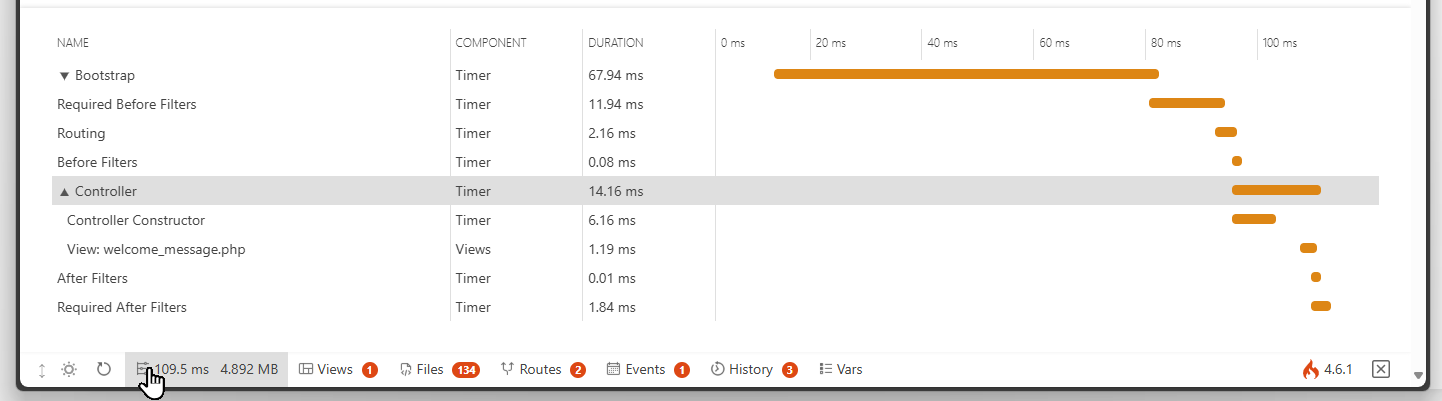The image size is (1442, 401).
Task: Click the Events calendar icon
Action: 613,370
